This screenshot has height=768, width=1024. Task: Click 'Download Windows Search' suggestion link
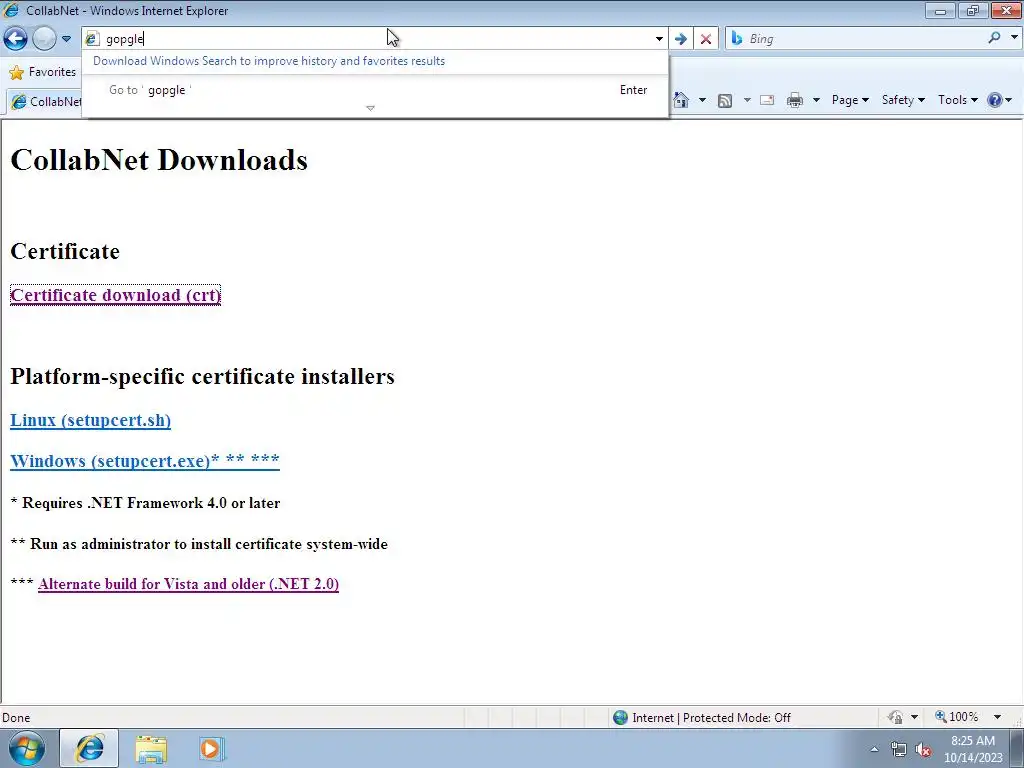point(269,61)
